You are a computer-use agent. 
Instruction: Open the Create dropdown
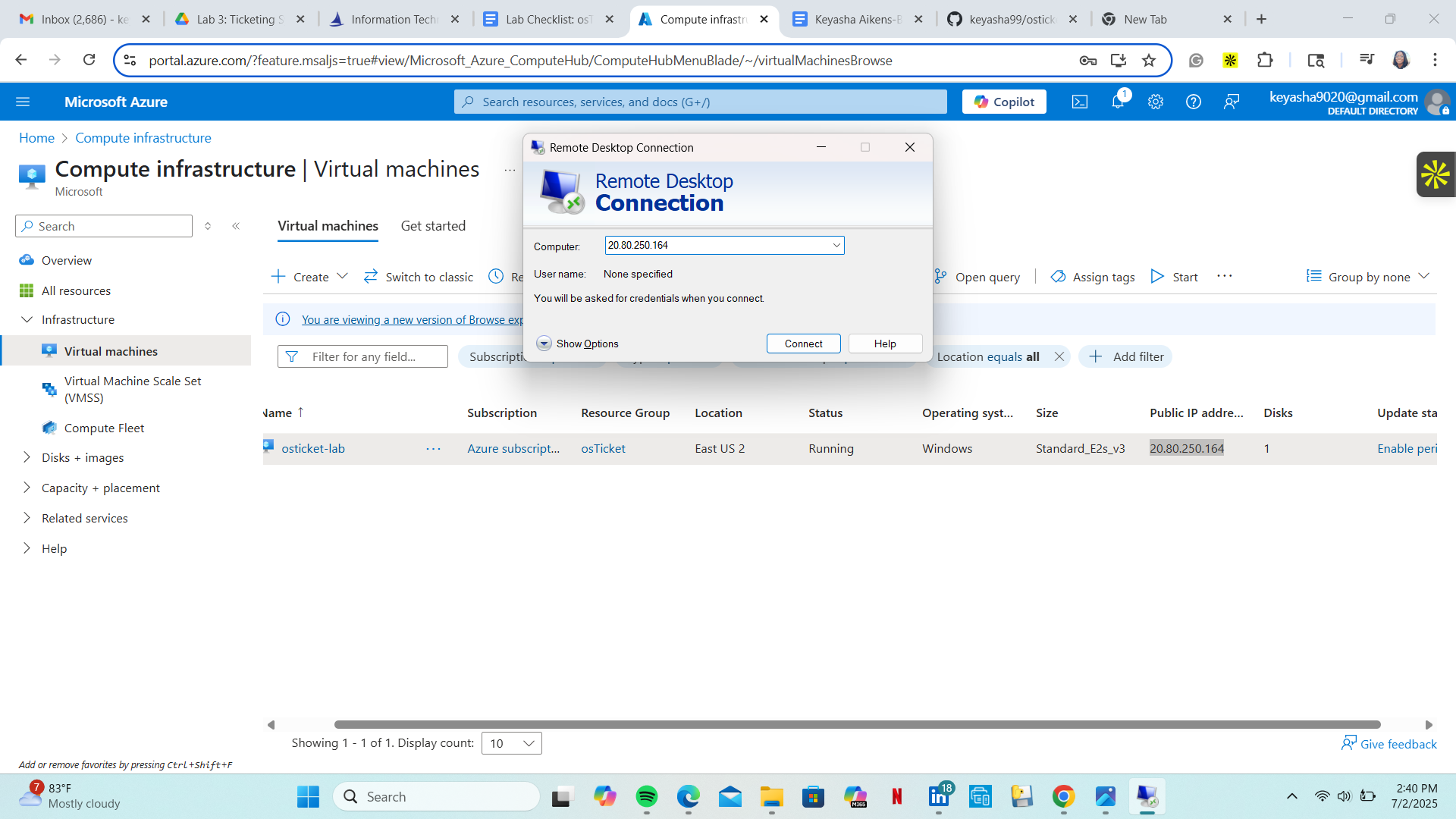pyautogui.click(x=309, y=277)
